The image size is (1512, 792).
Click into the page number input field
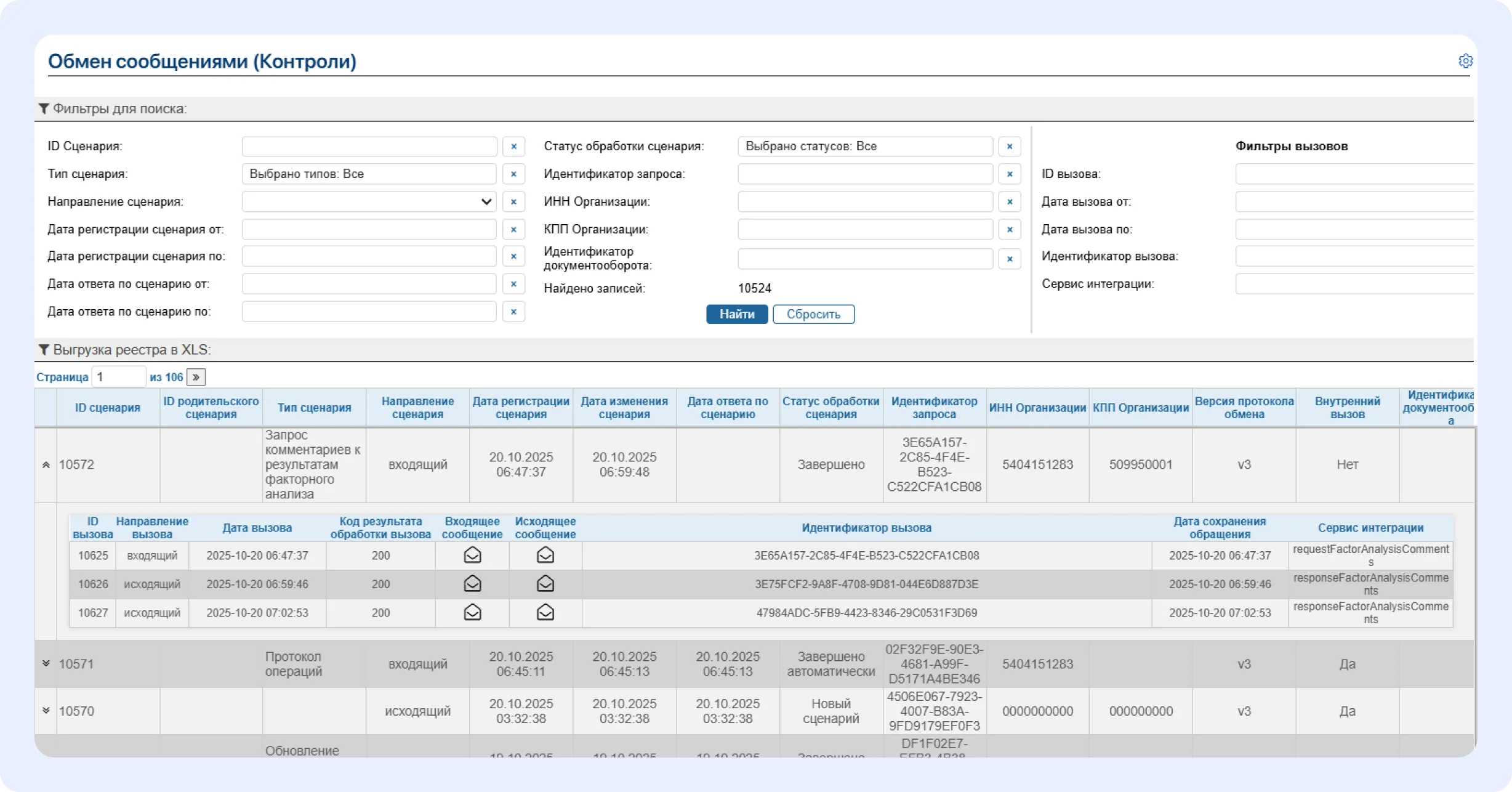coord(118,377)
